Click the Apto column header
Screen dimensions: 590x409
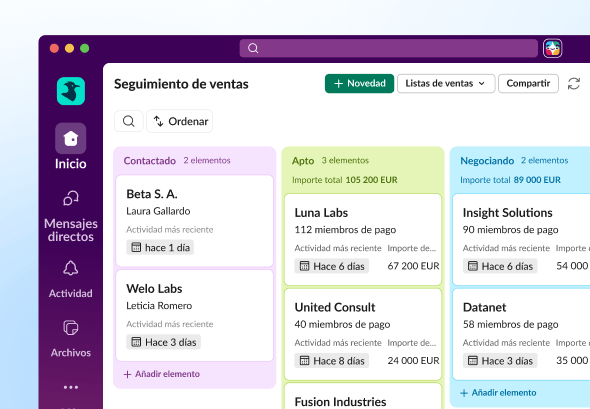303,161
